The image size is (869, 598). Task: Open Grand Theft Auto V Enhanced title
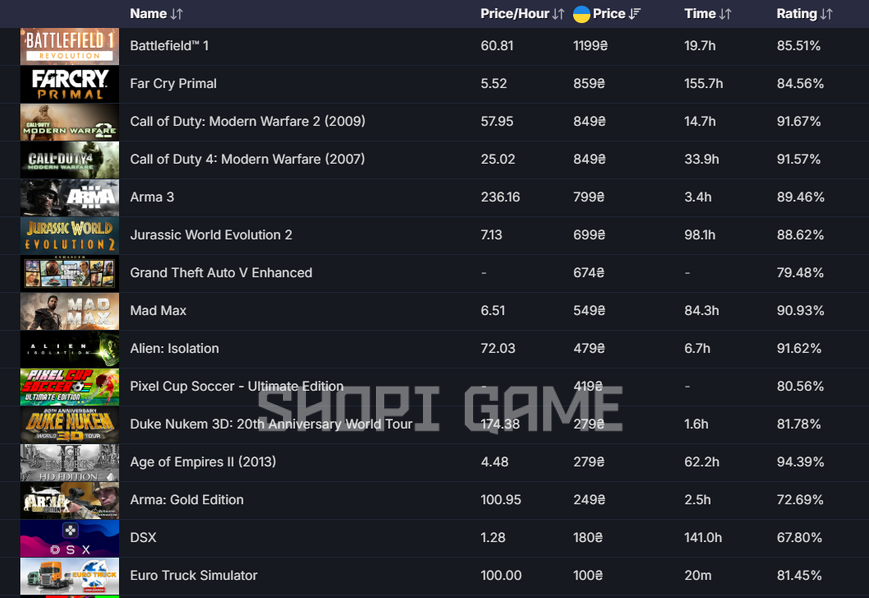221,273
